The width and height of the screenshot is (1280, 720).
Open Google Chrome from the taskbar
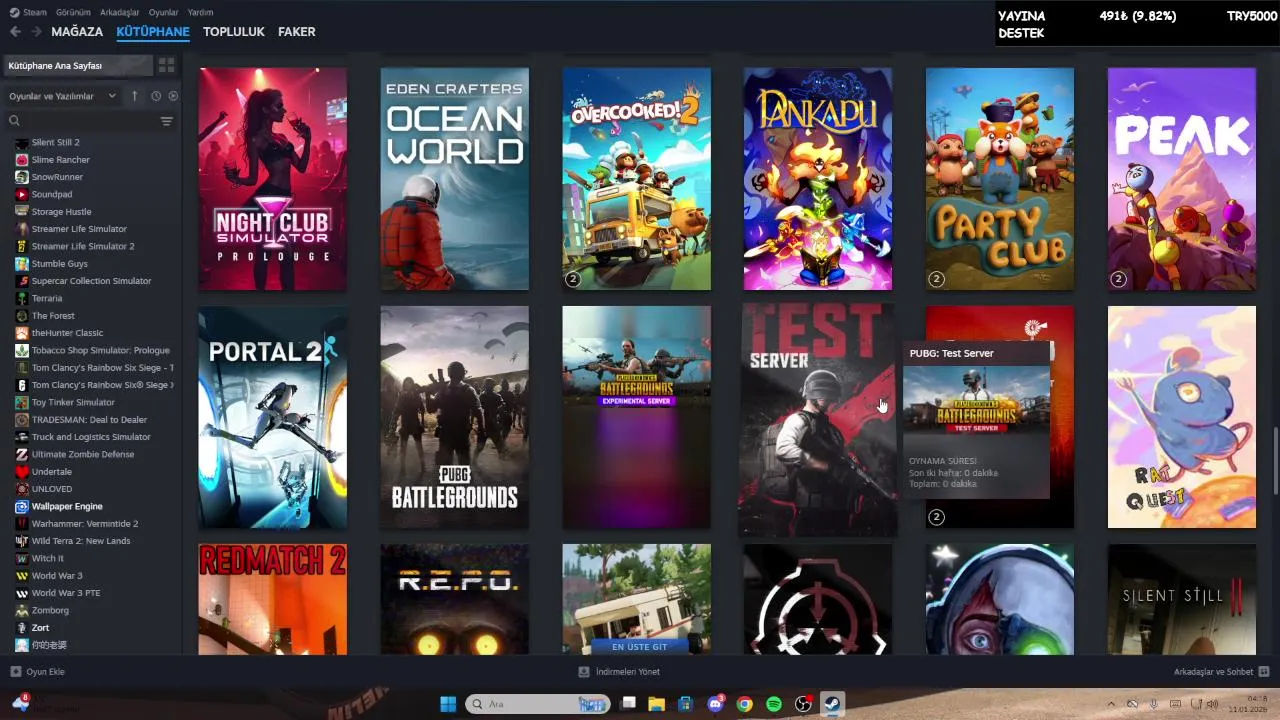744,704
